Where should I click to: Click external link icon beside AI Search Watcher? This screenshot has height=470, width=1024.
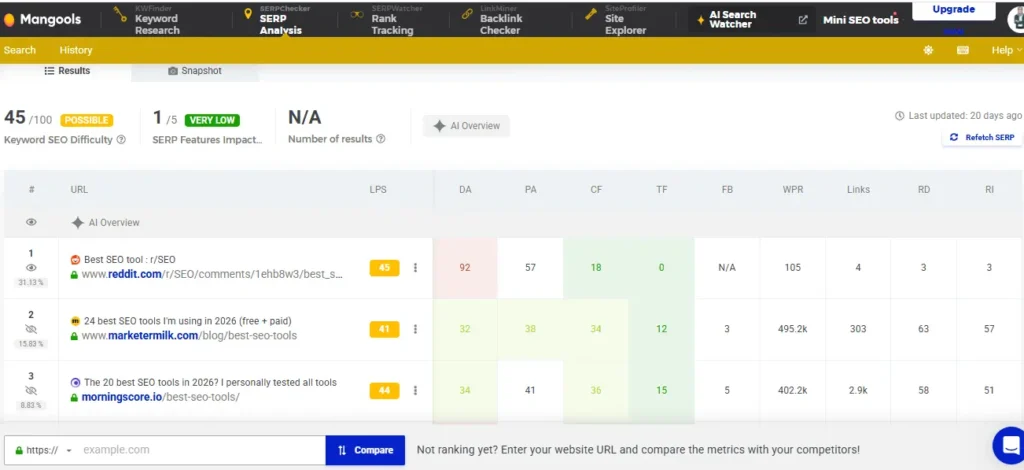[803, 20]
